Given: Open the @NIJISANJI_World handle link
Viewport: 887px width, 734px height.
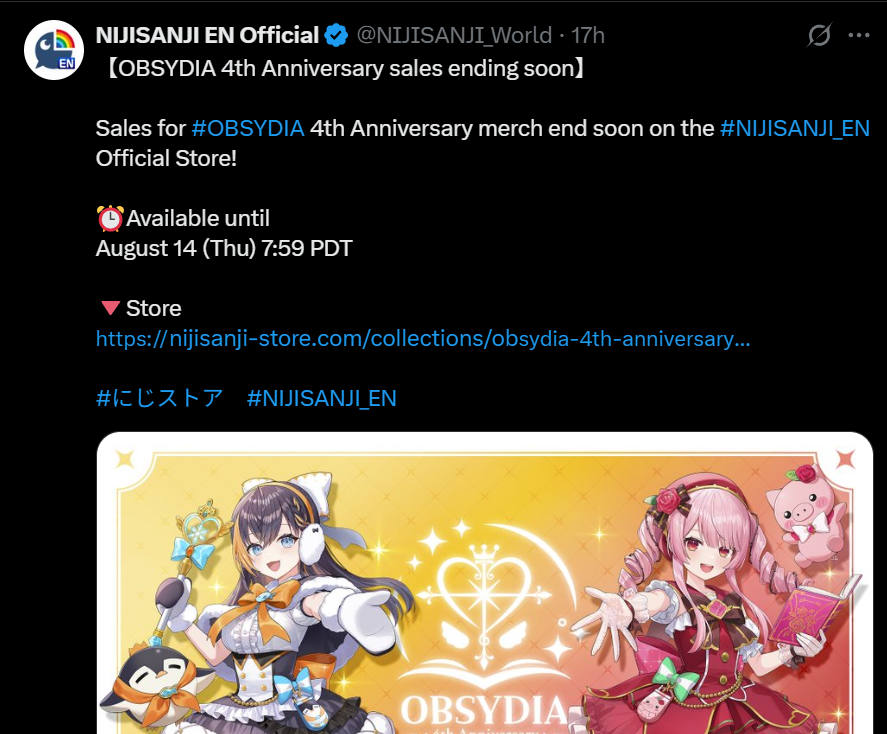Looking at the screenshot, I should (454, 35).
